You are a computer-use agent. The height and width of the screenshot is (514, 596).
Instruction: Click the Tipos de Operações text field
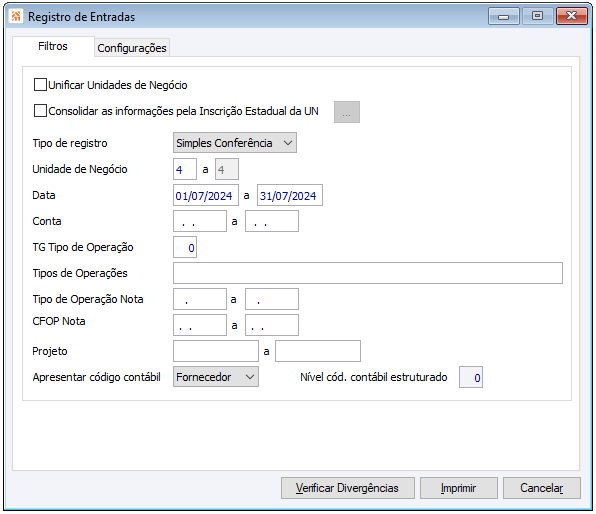click(x=368, y=273)
